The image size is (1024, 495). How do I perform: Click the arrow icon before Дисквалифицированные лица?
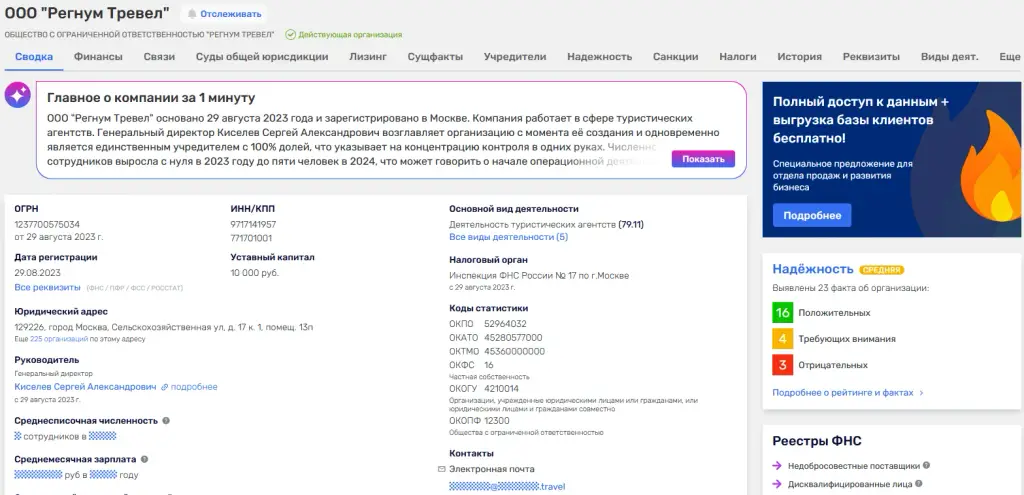pos(777,485)
